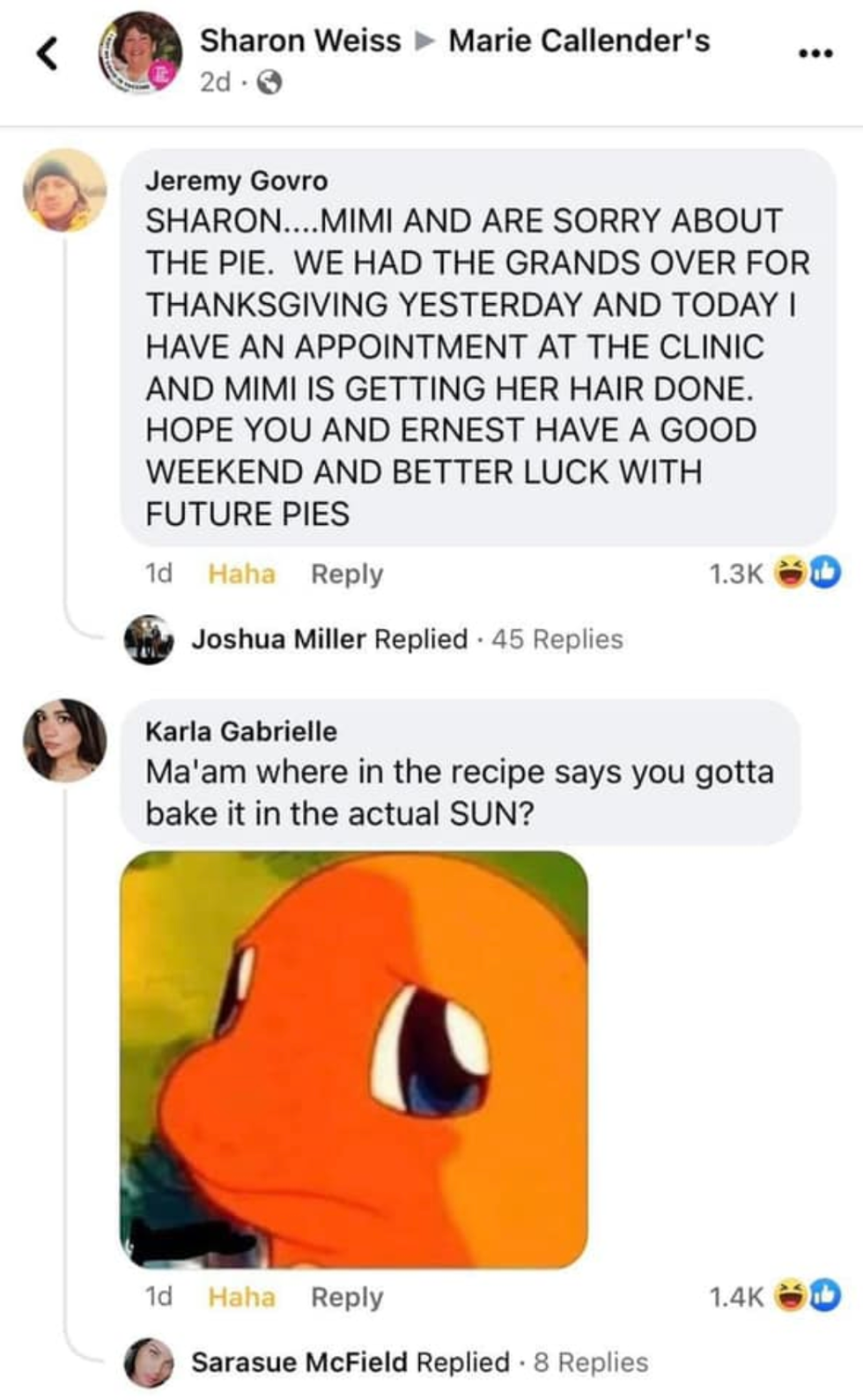863x1400 pixels.
Task: Click Karla Gabrielle's name in comment
Action: [x=240, y=731]
